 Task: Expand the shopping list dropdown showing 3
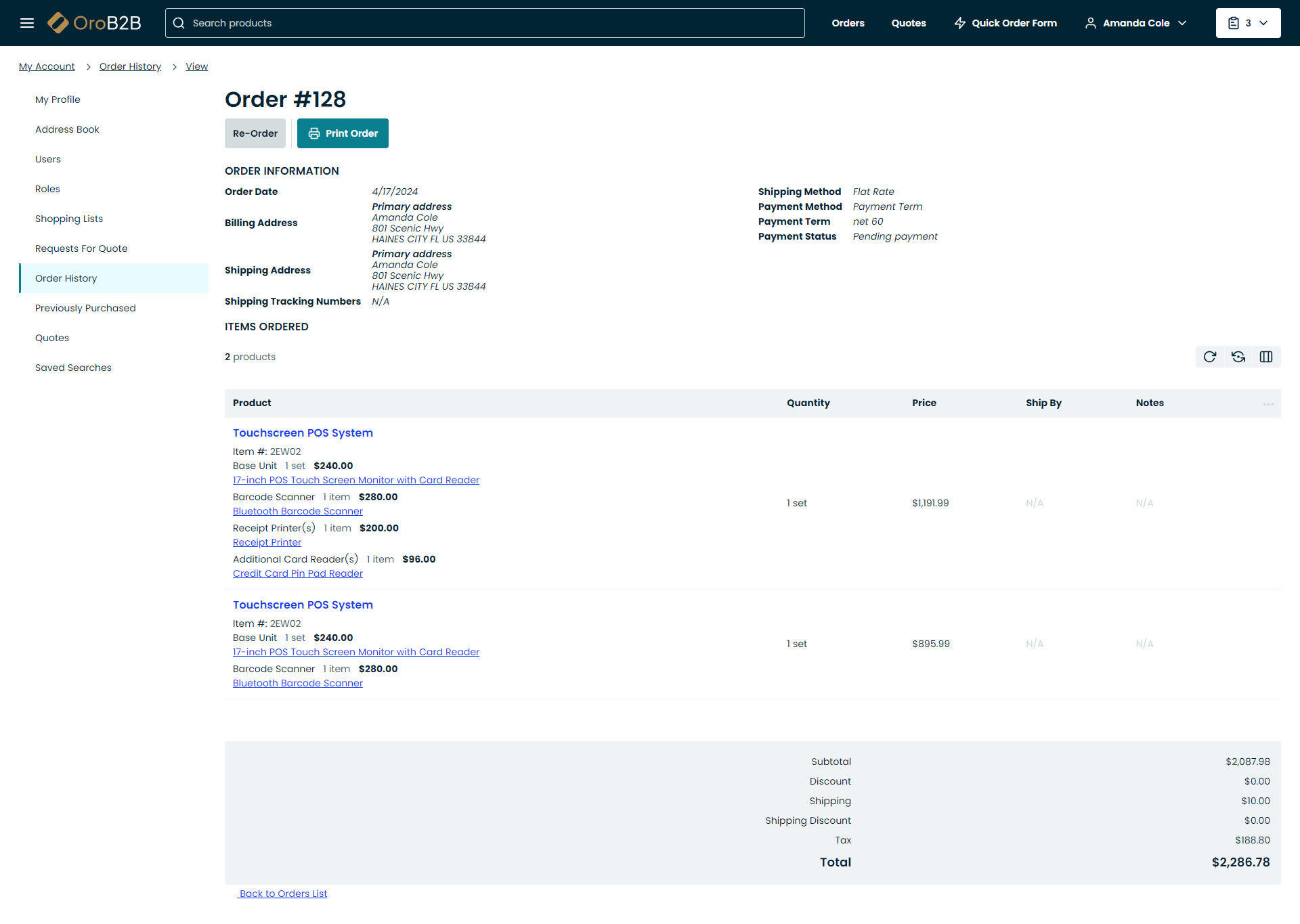click(x=1248, y=23)
